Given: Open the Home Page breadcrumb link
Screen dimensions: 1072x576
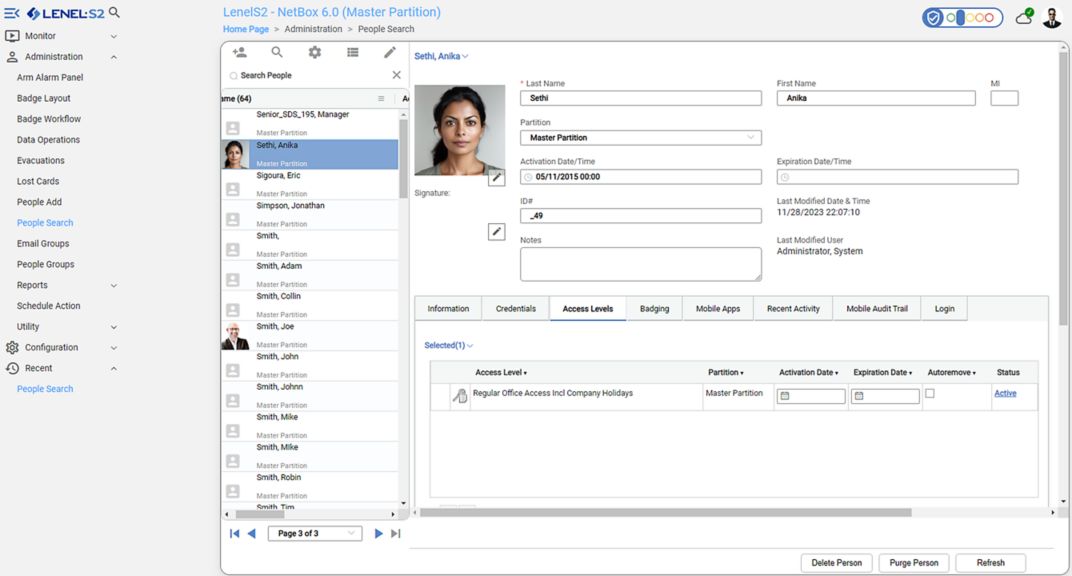Looking at the screenshot, I should (x=245, y=29).
